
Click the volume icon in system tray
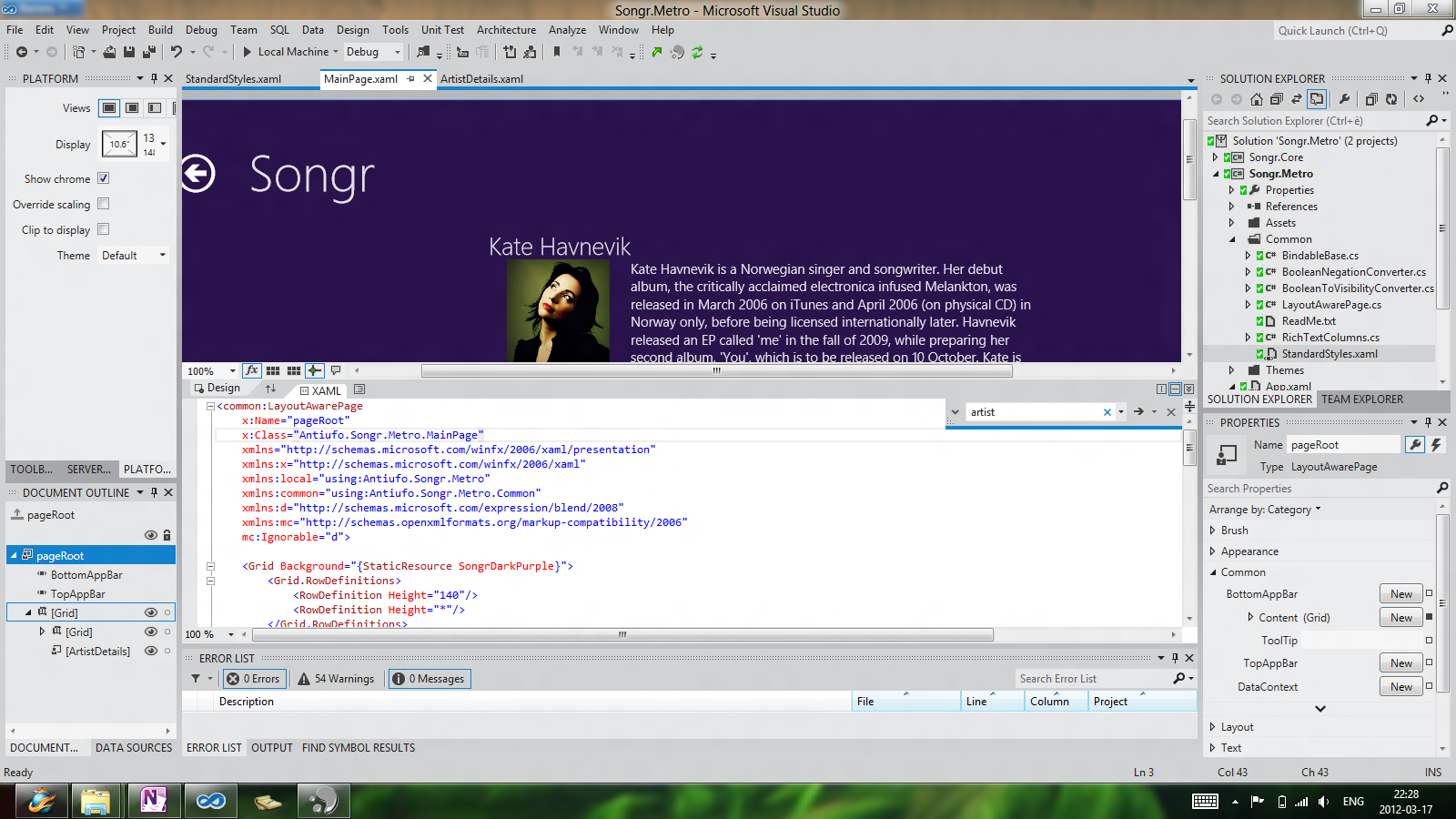[x=1323, y=802]
